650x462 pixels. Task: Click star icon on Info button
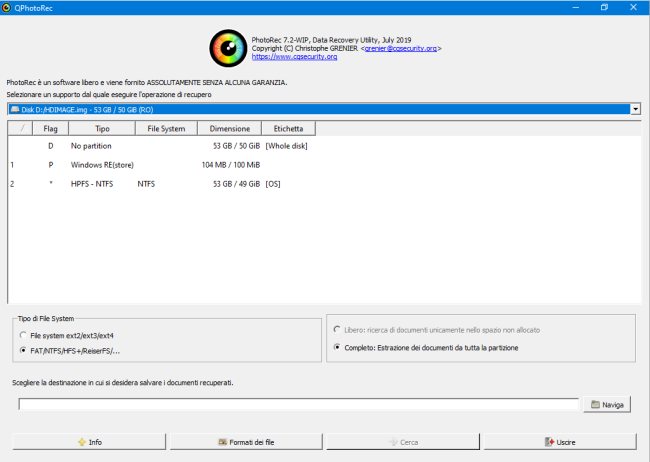coord(82,442)
